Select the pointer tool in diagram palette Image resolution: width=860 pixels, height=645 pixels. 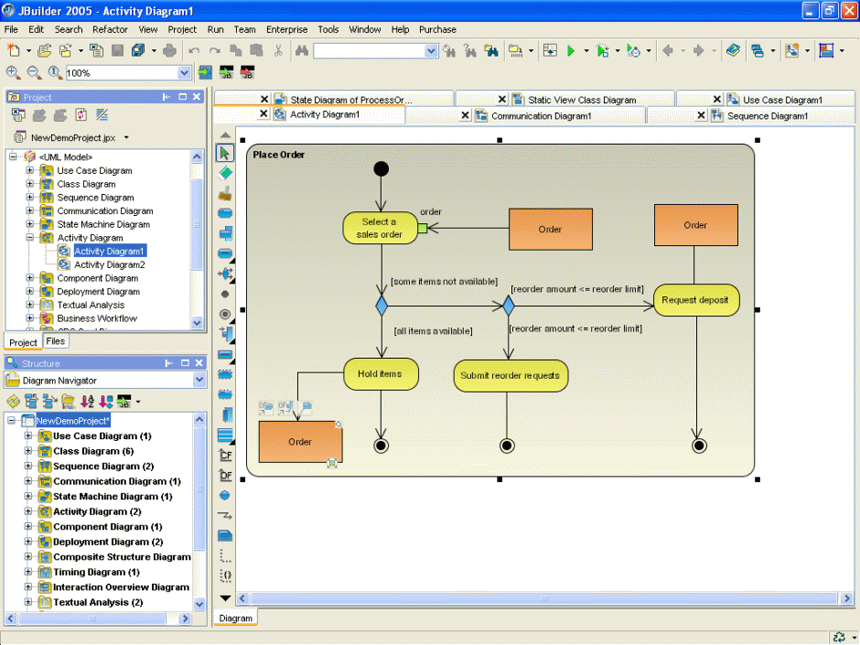coord(225,153)
